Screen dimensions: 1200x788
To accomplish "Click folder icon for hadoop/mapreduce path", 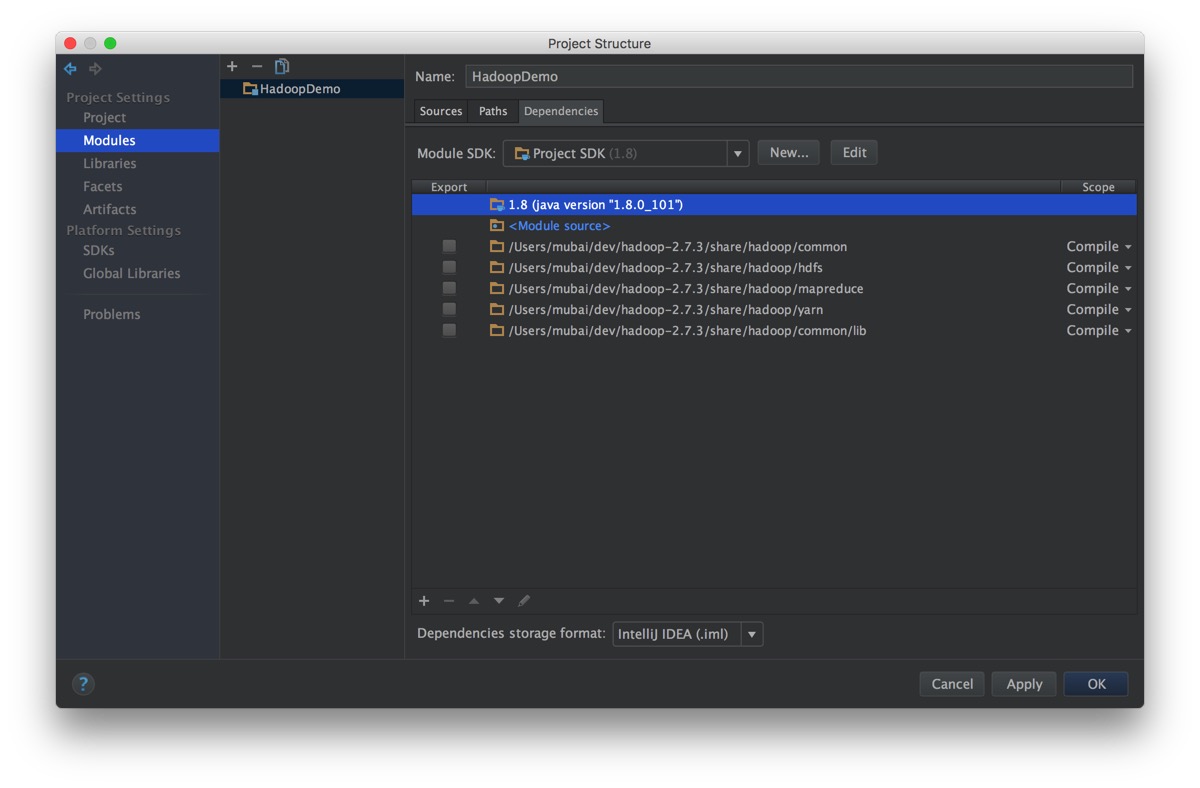I will (x=497, y=289).
